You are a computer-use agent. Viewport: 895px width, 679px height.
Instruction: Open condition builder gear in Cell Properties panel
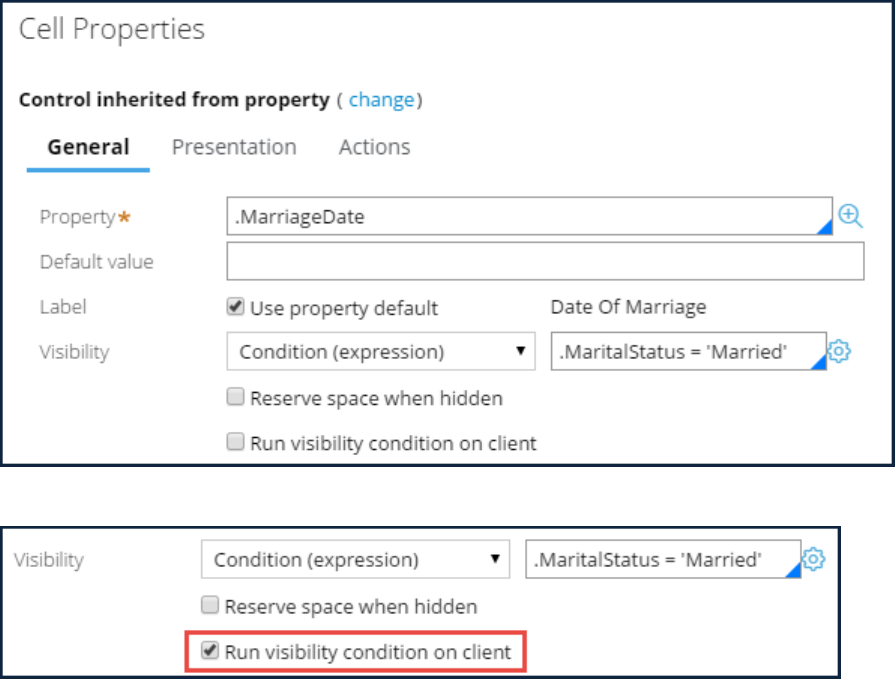pyautogui.click(x=839, y=351)
